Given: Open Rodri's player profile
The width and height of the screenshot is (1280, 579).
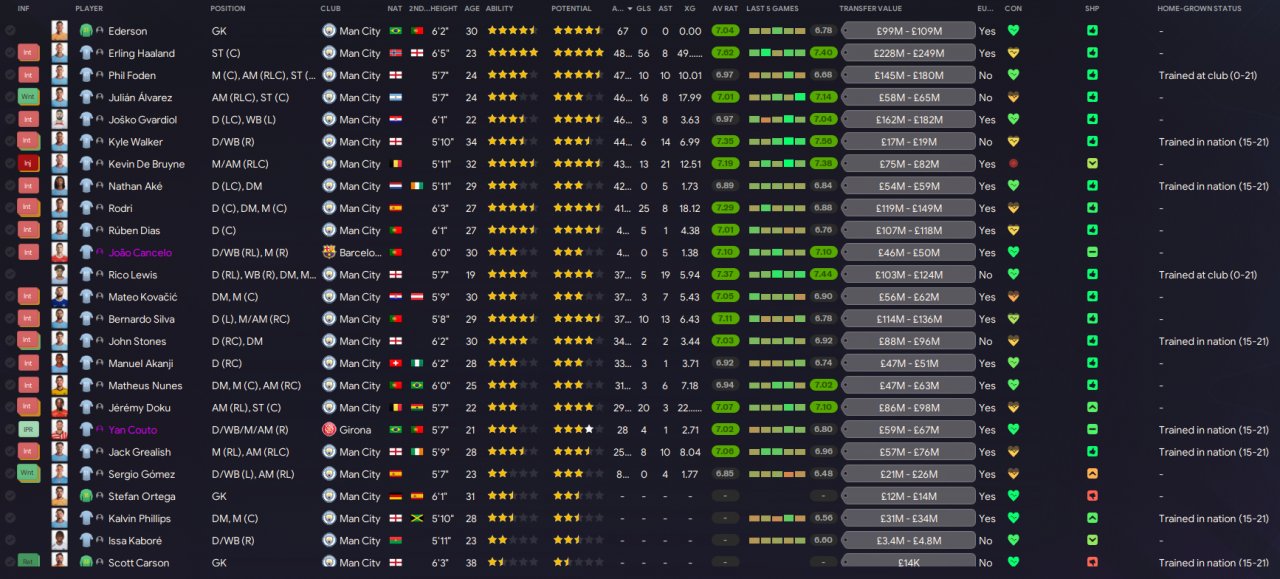Looking at the screenshot, I should (x=119, y=208).
